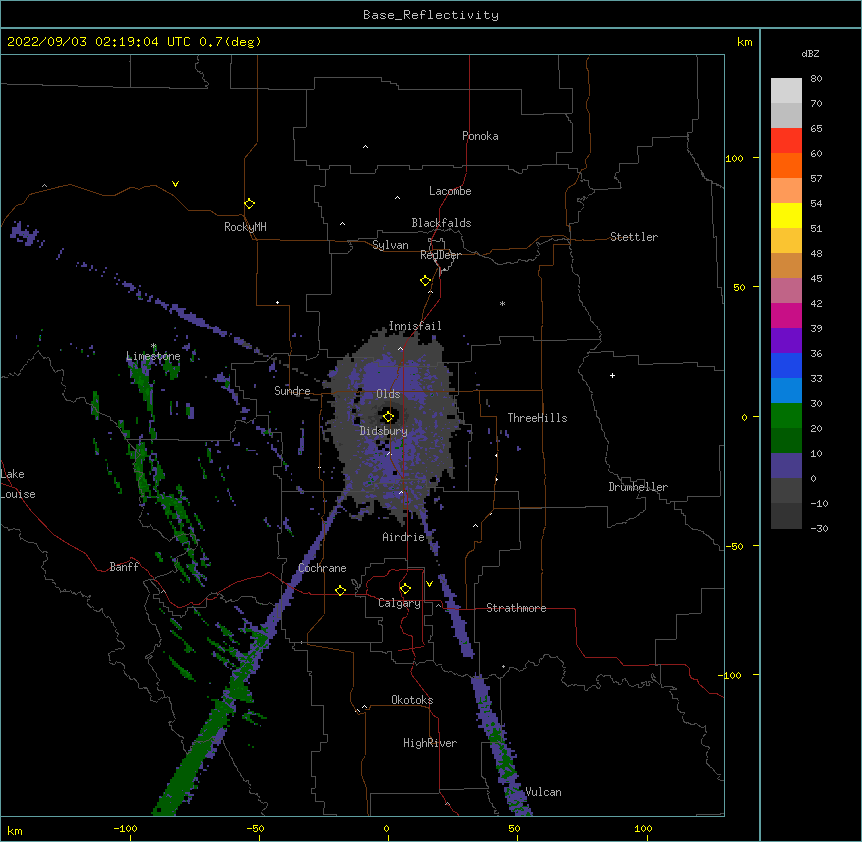
Task: Select the yellow diamond marker above RockyMH
Action: 249,203
